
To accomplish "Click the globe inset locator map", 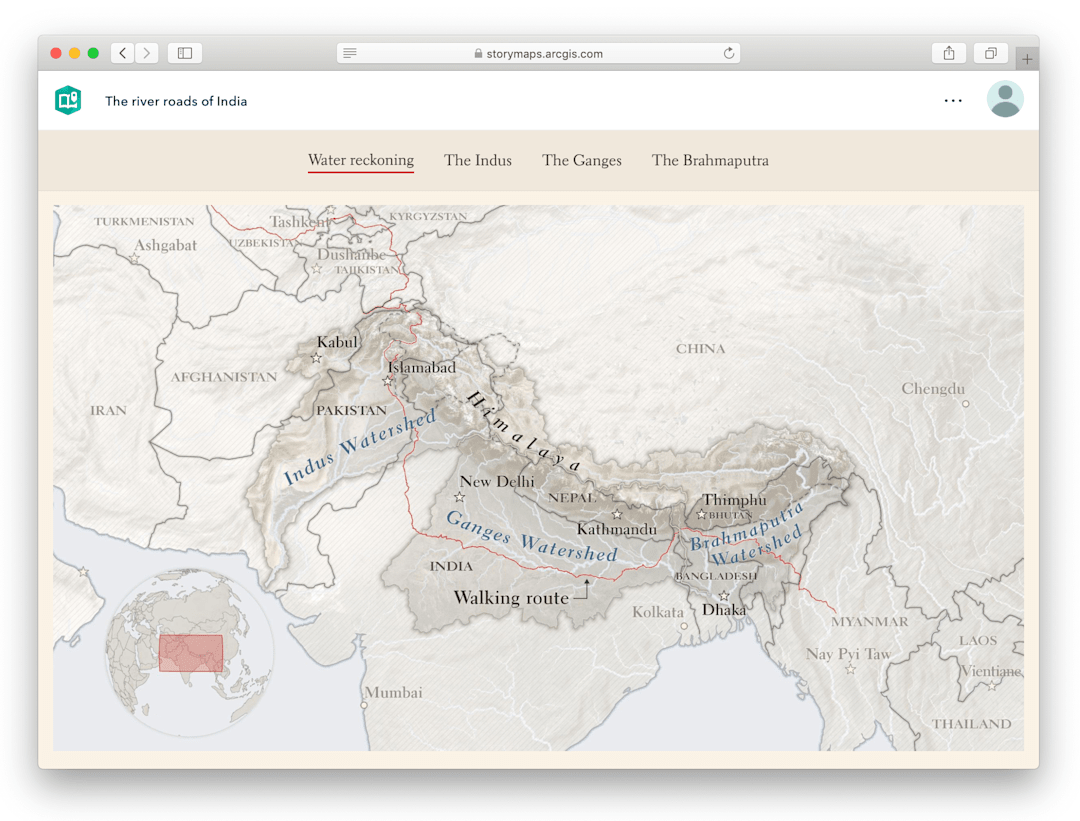I will tap(190, 652).
